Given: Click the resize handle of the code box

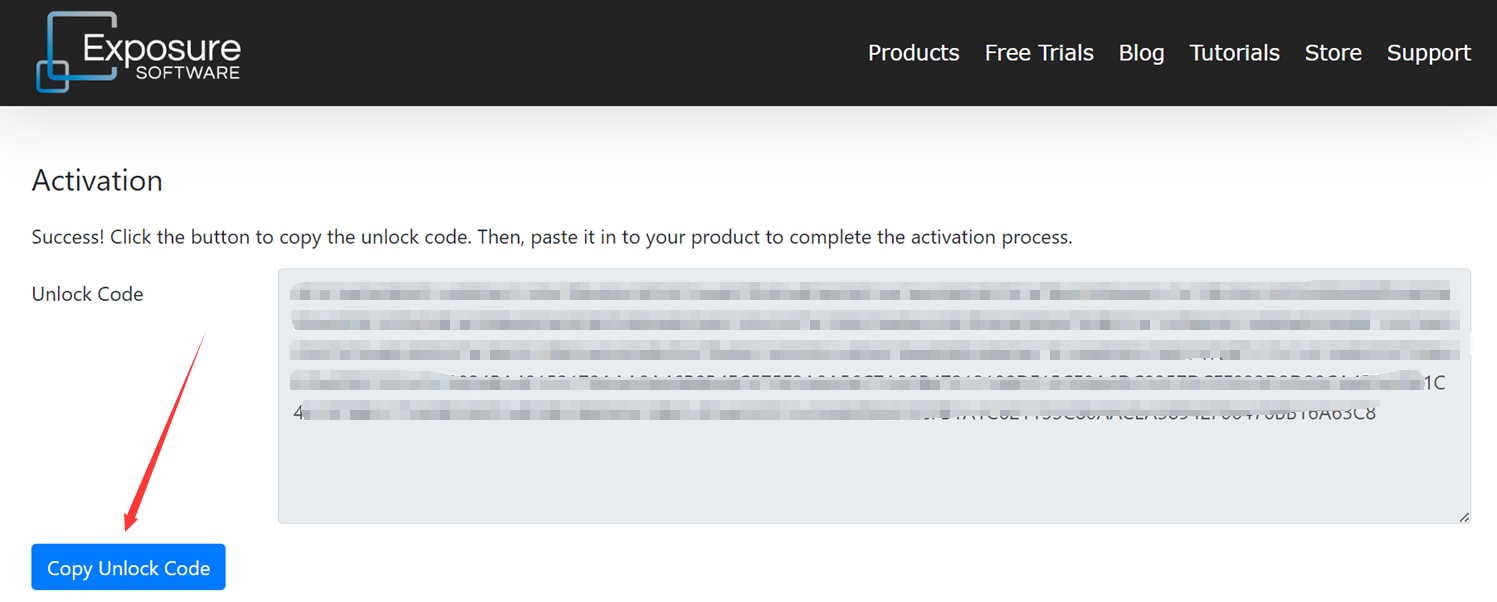Looking at the screenshot, I should coord(1464,516).
